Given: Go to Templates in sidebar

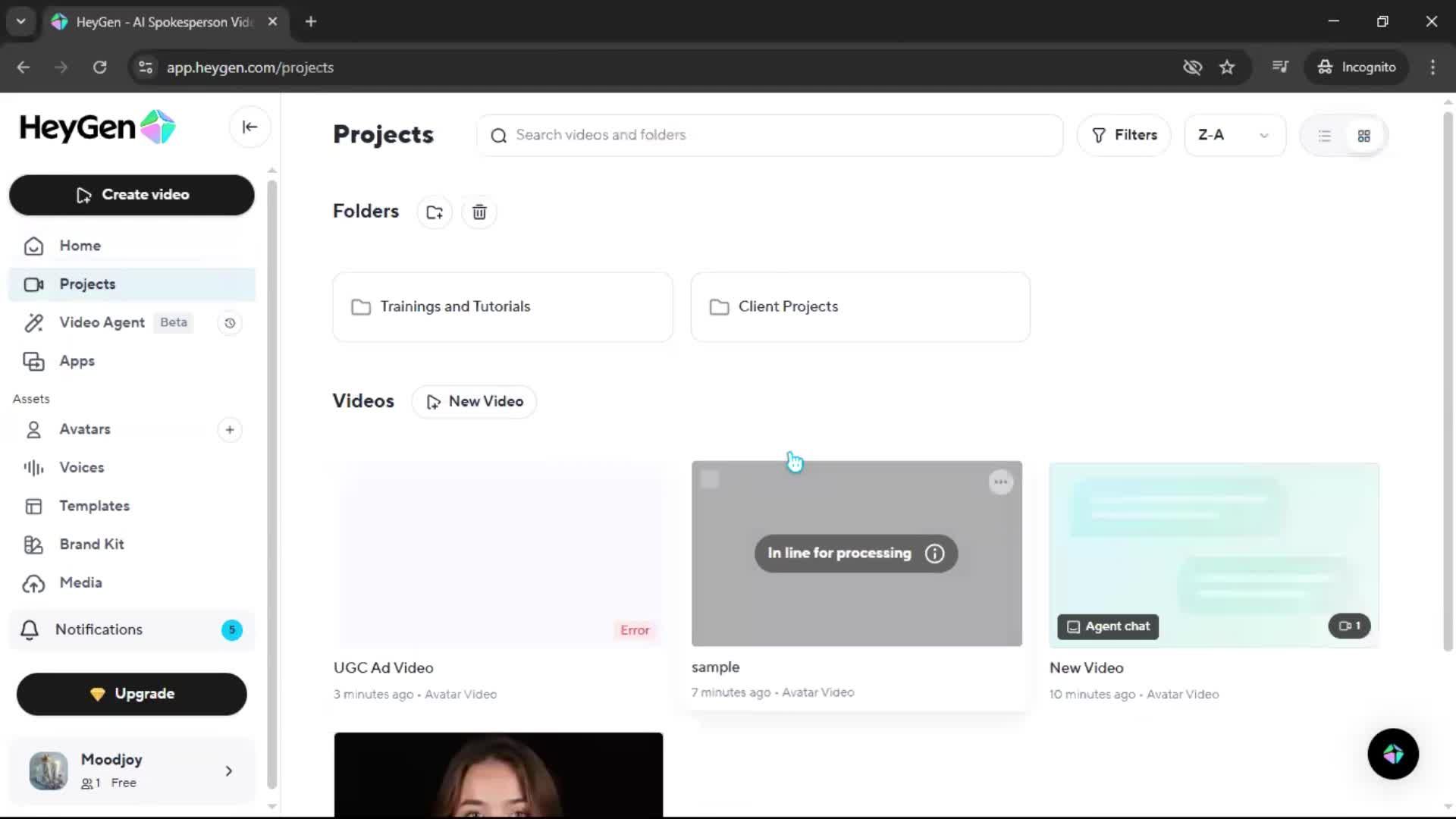Looking at the screenshot, I should click(94, 506).
